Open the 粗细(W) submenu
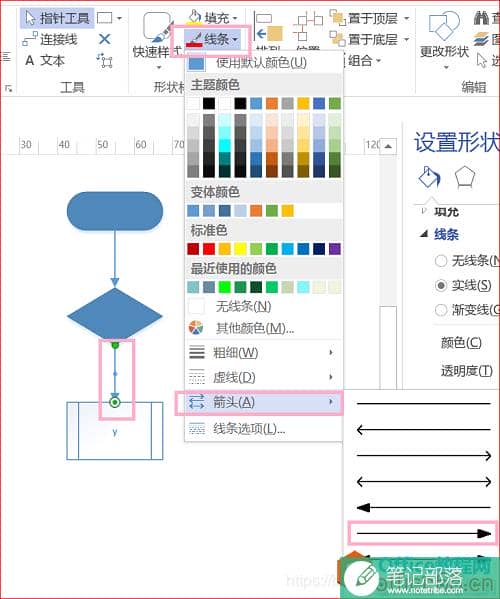 tap(264, 352)
